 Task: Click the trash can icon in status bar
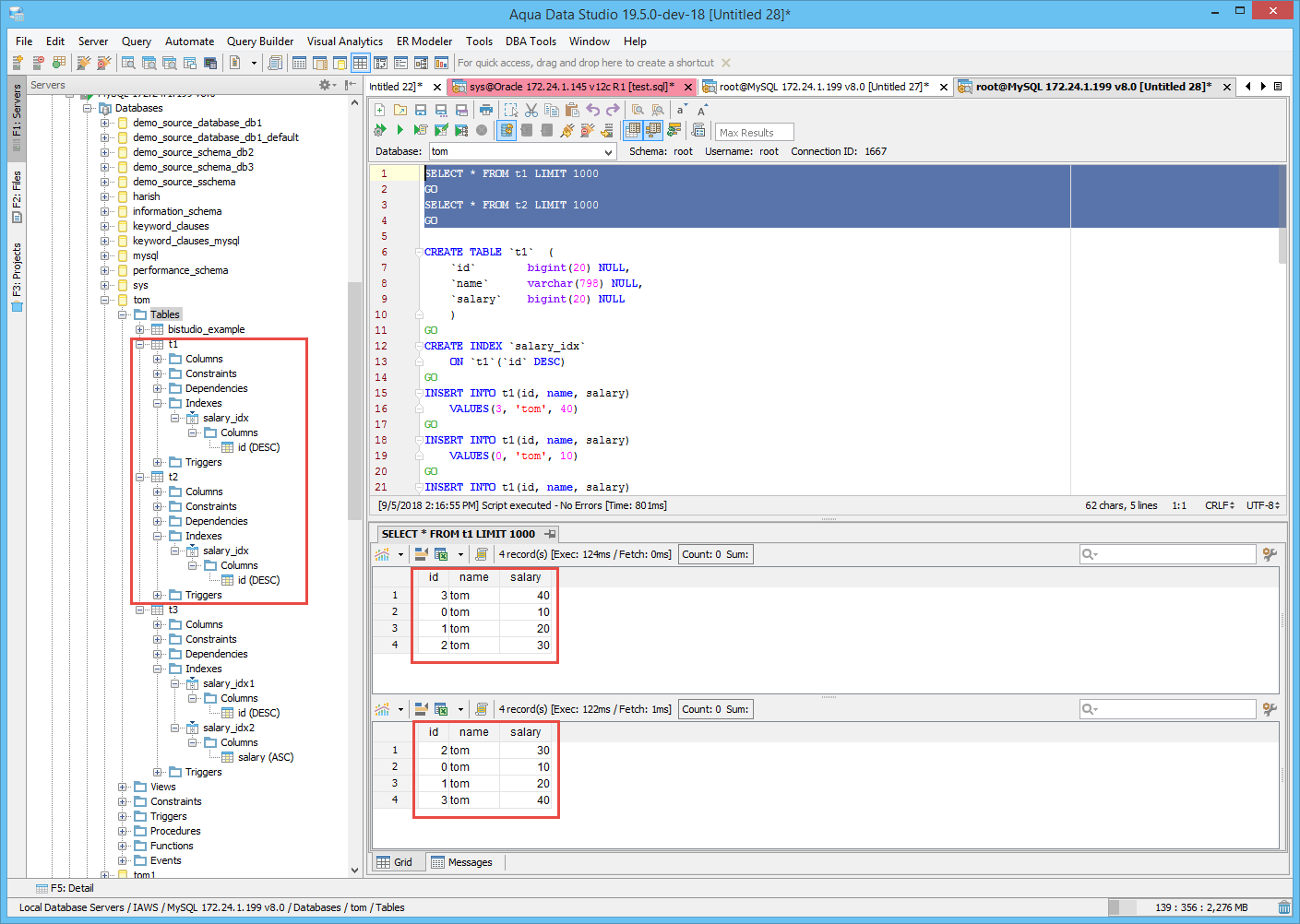(1284, 907)
